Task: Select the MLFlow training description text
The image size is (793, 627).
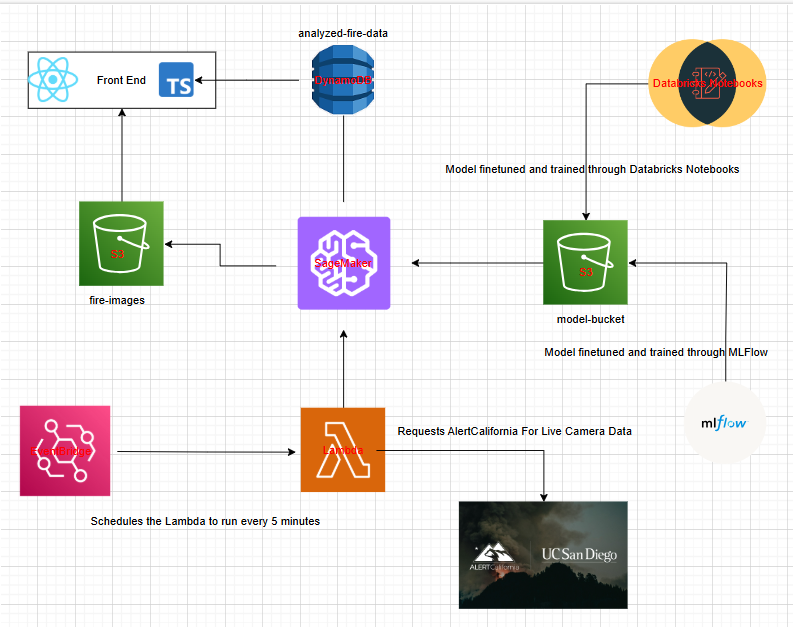Action: coord(656,352)
